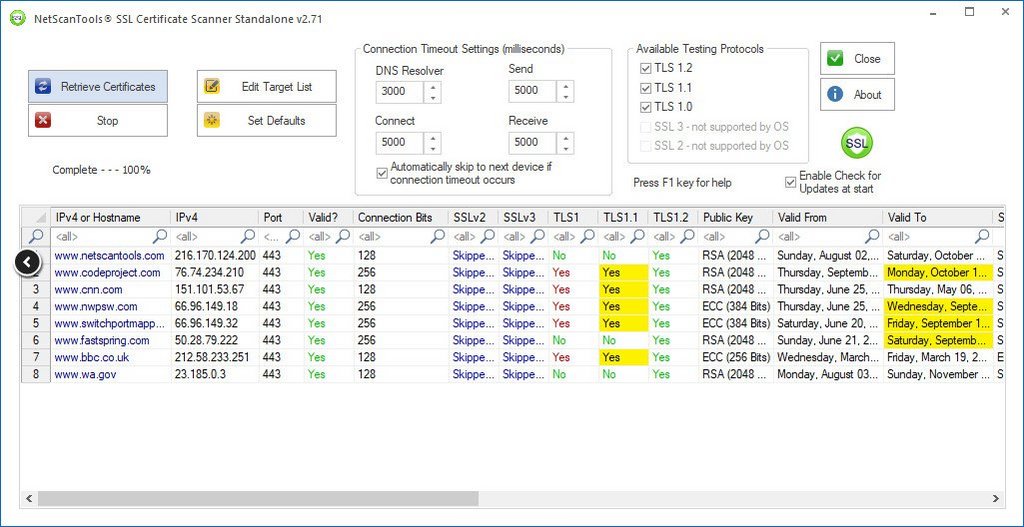Click the Stop button

98,120
